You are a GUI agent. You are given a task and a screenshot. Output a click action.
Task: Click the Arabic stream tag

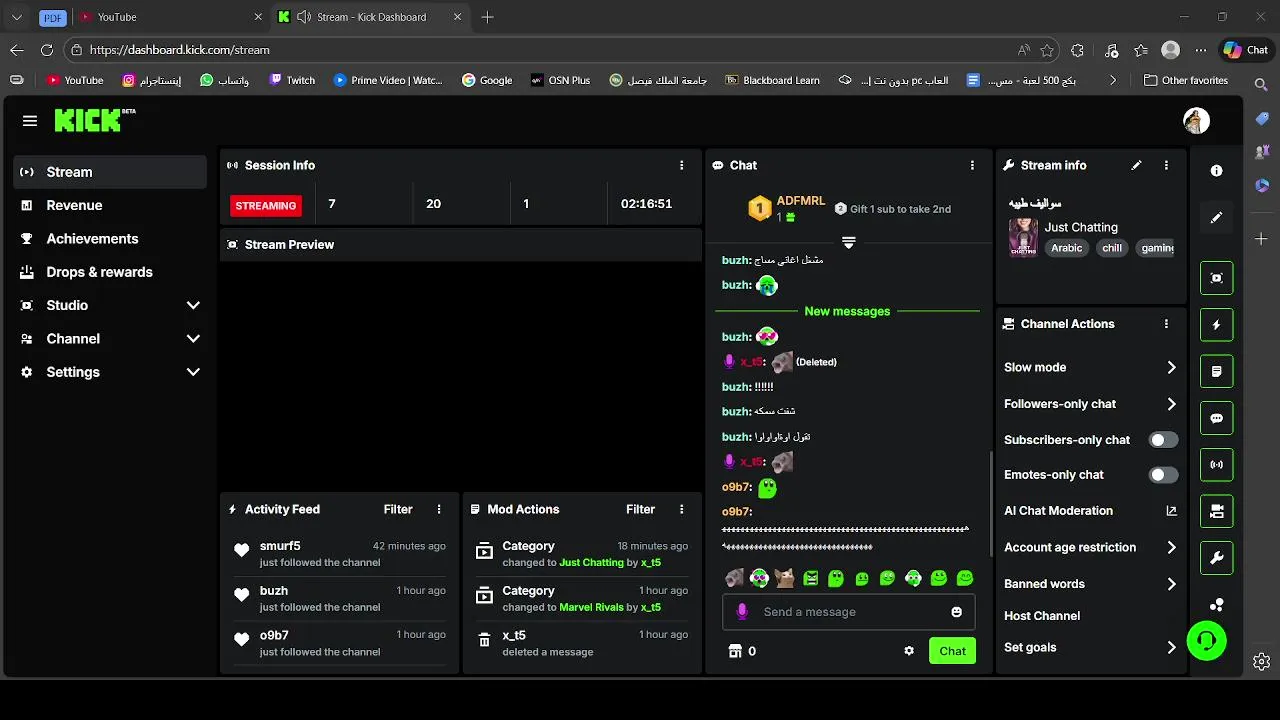[x=1066, y=248]
